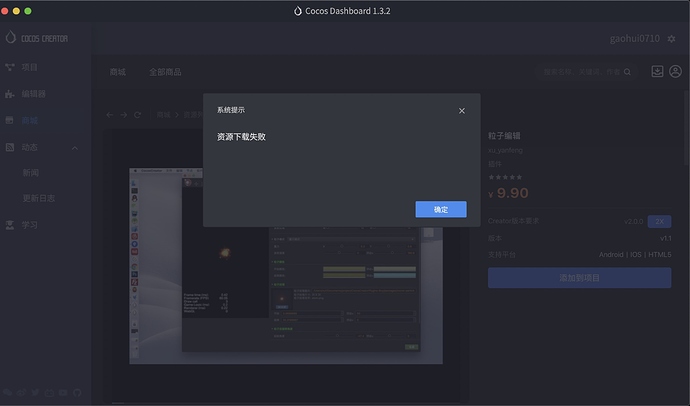Go back with the left arrow

110,115
